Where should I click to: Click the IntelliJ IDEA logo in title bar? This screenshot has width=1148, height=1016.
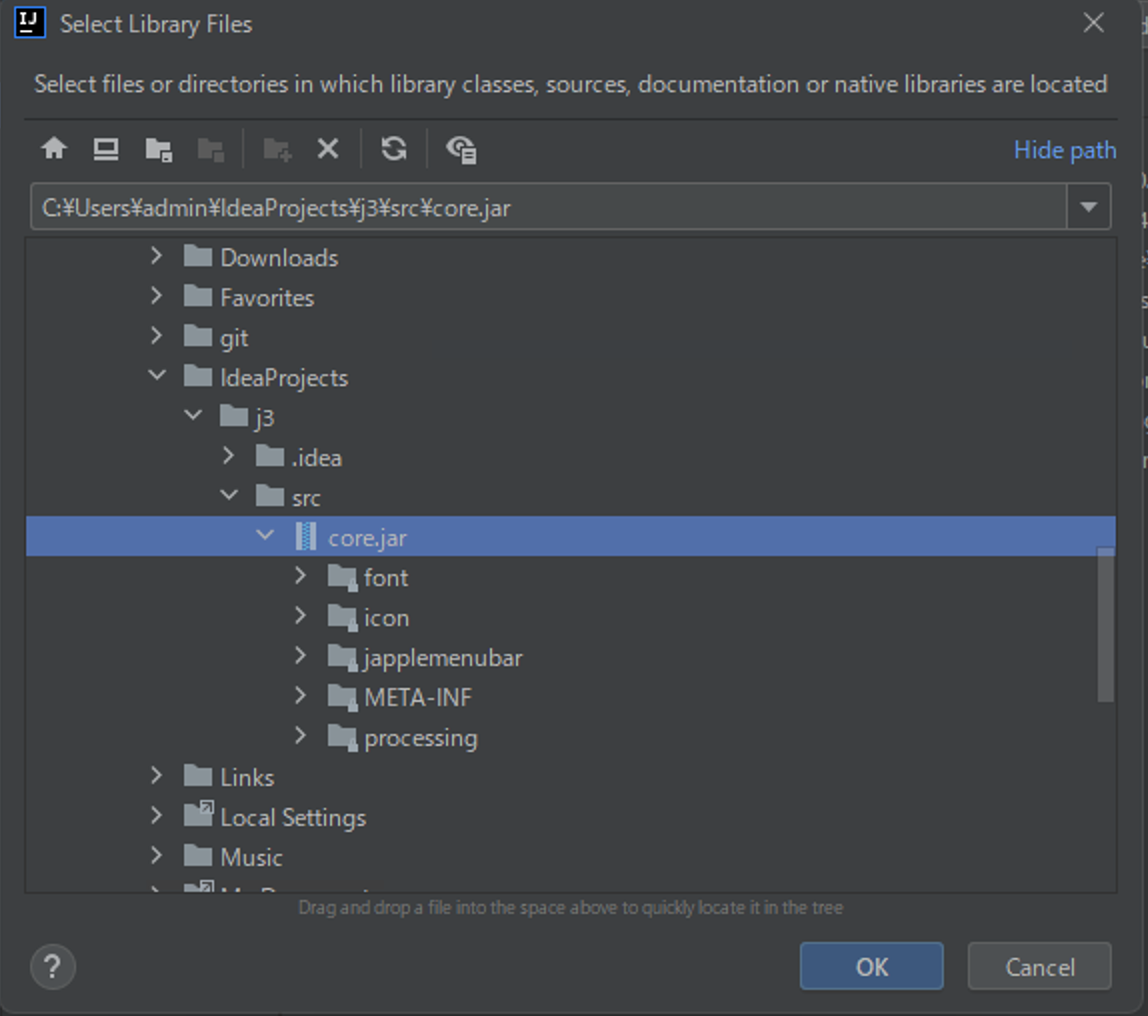coord(30,23)
